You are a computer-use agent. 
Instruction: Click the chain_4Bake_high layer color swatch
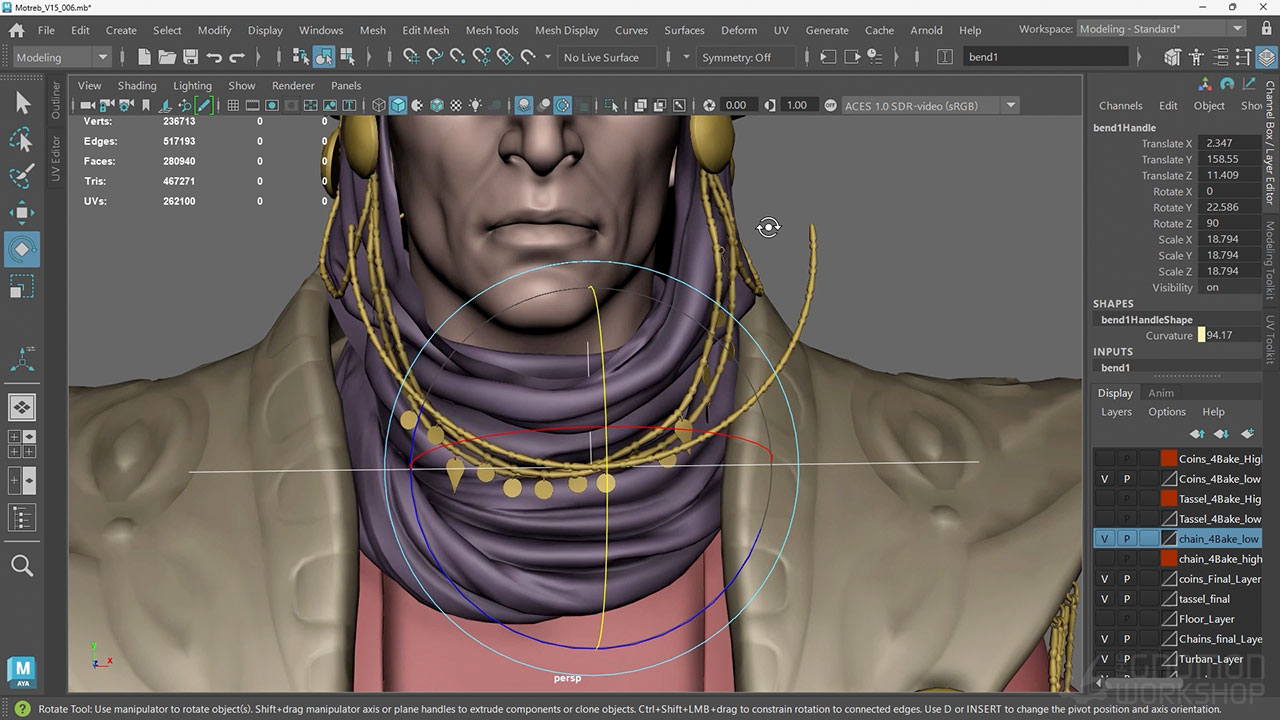tap(1168, 559)
